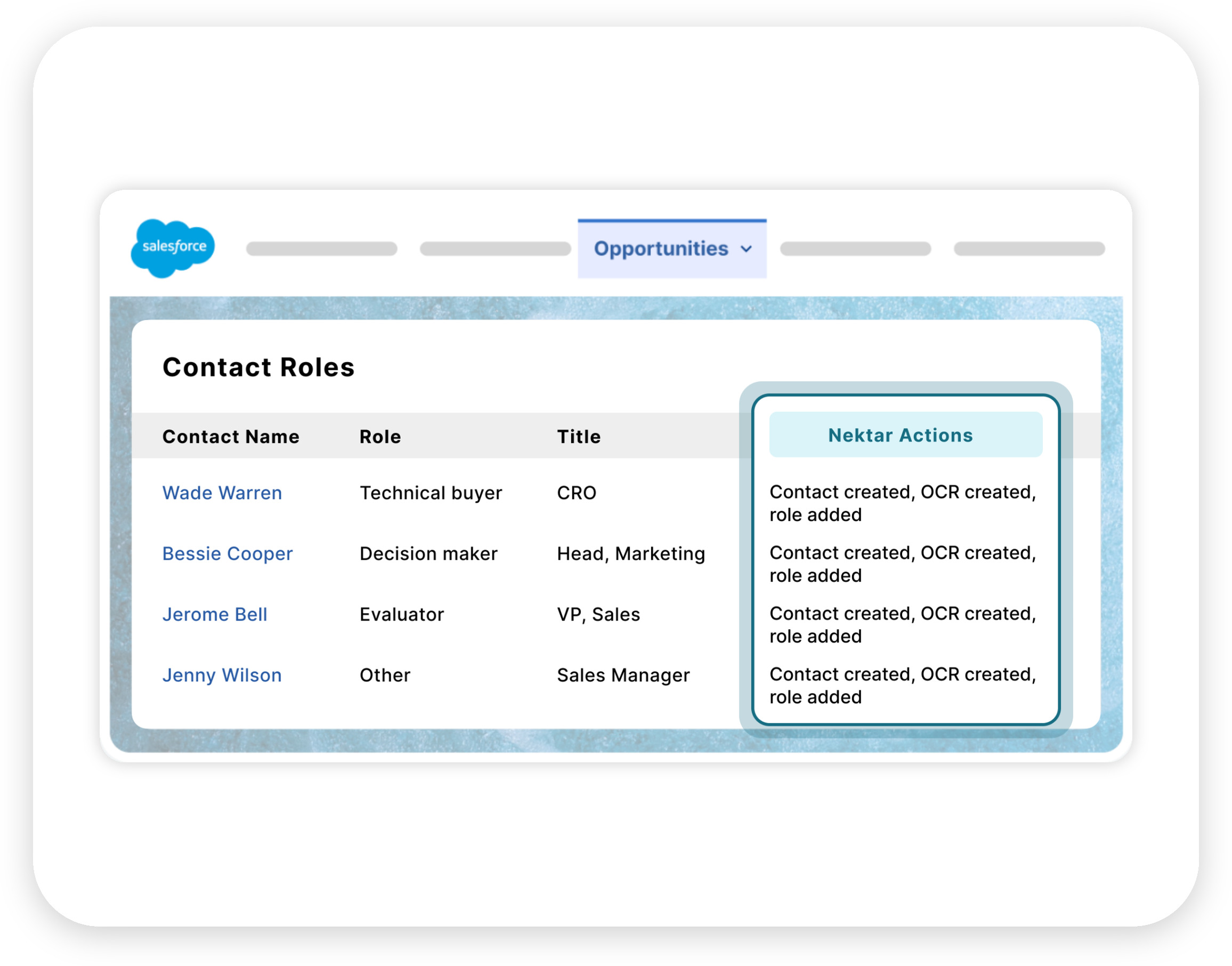Click the Role column header
The height and width of the screenshot is (966, 1232).
pyautogui.click(x=380, y=437)
